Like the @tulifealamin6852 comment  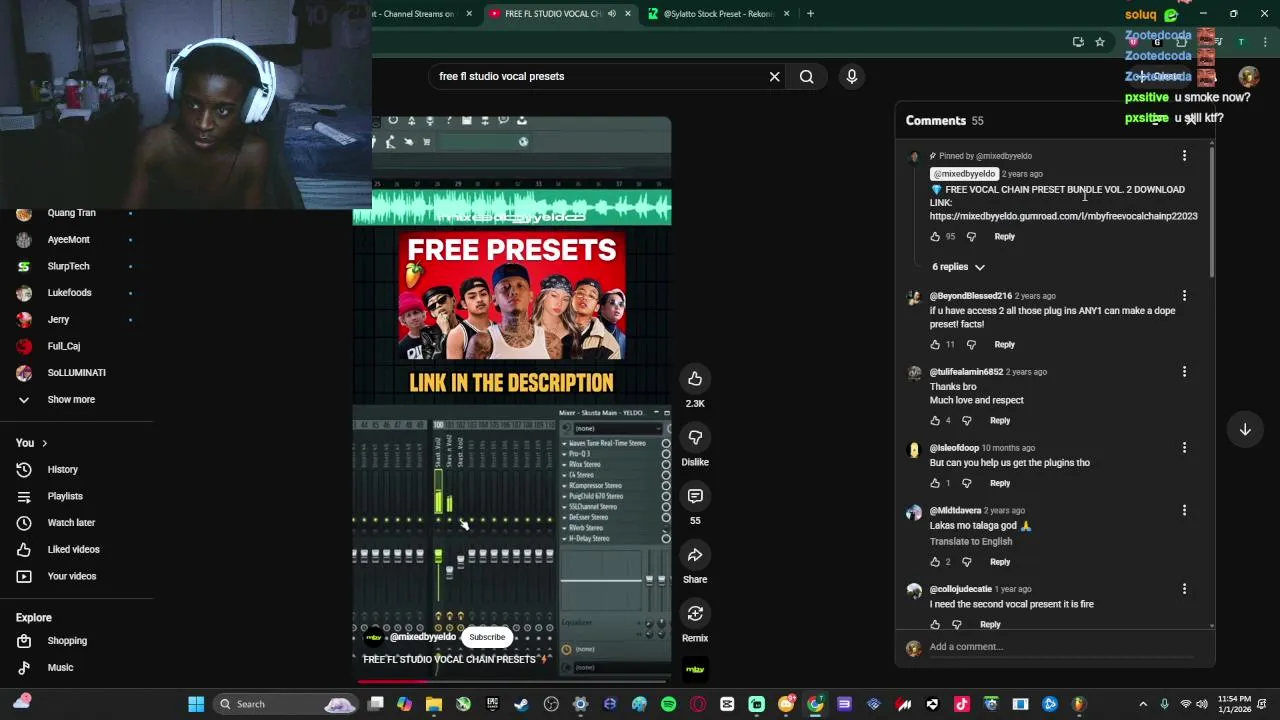(935, 421)
